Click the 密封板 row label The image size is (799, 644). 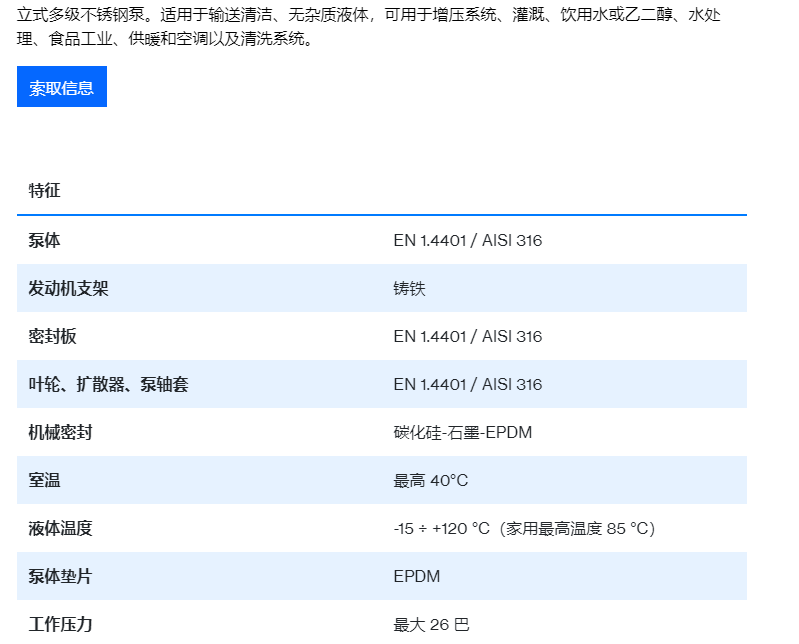(x=52, y=336)
